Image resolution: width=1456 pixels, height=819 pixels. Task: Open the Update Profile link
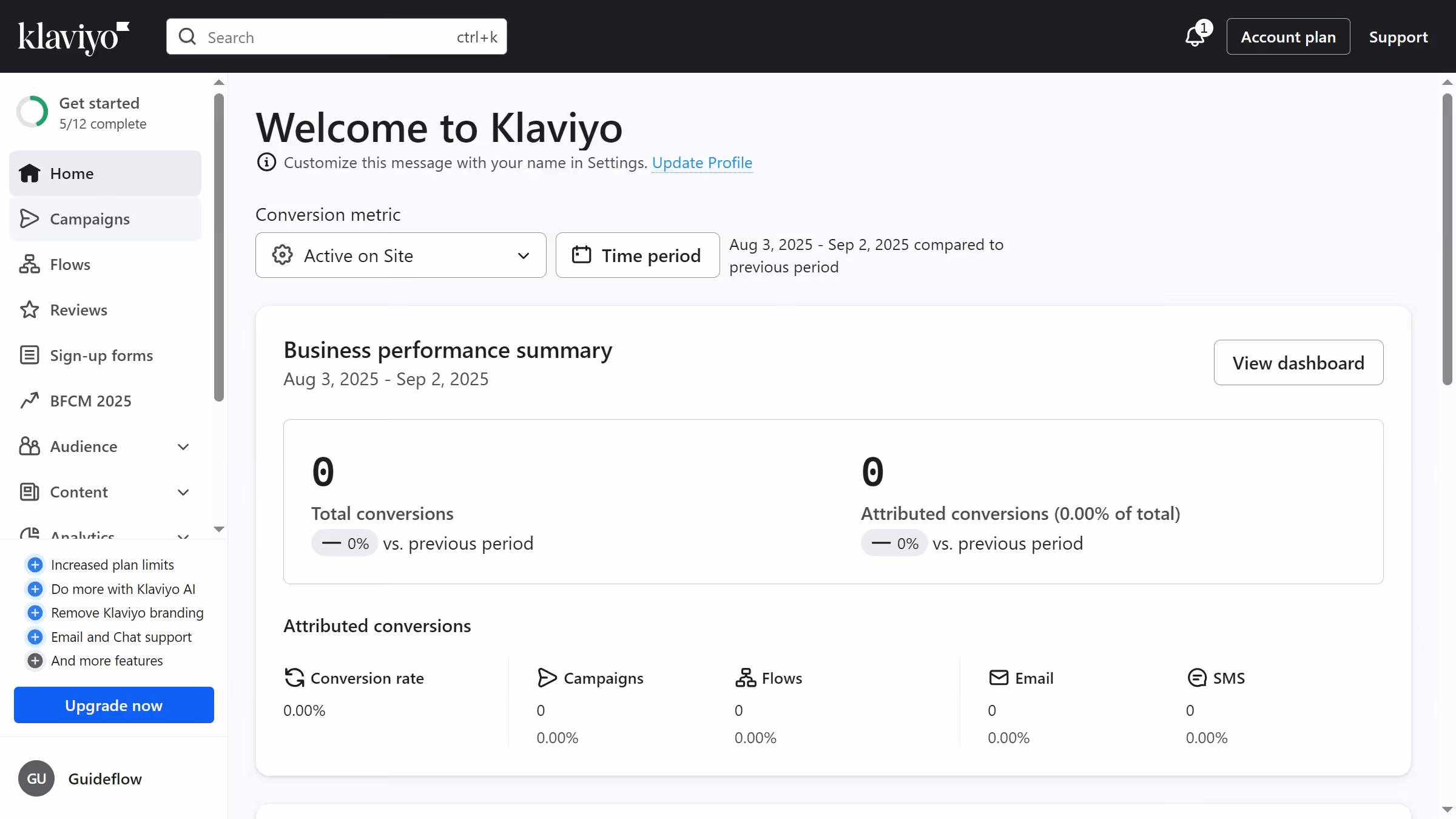[702, 163]
